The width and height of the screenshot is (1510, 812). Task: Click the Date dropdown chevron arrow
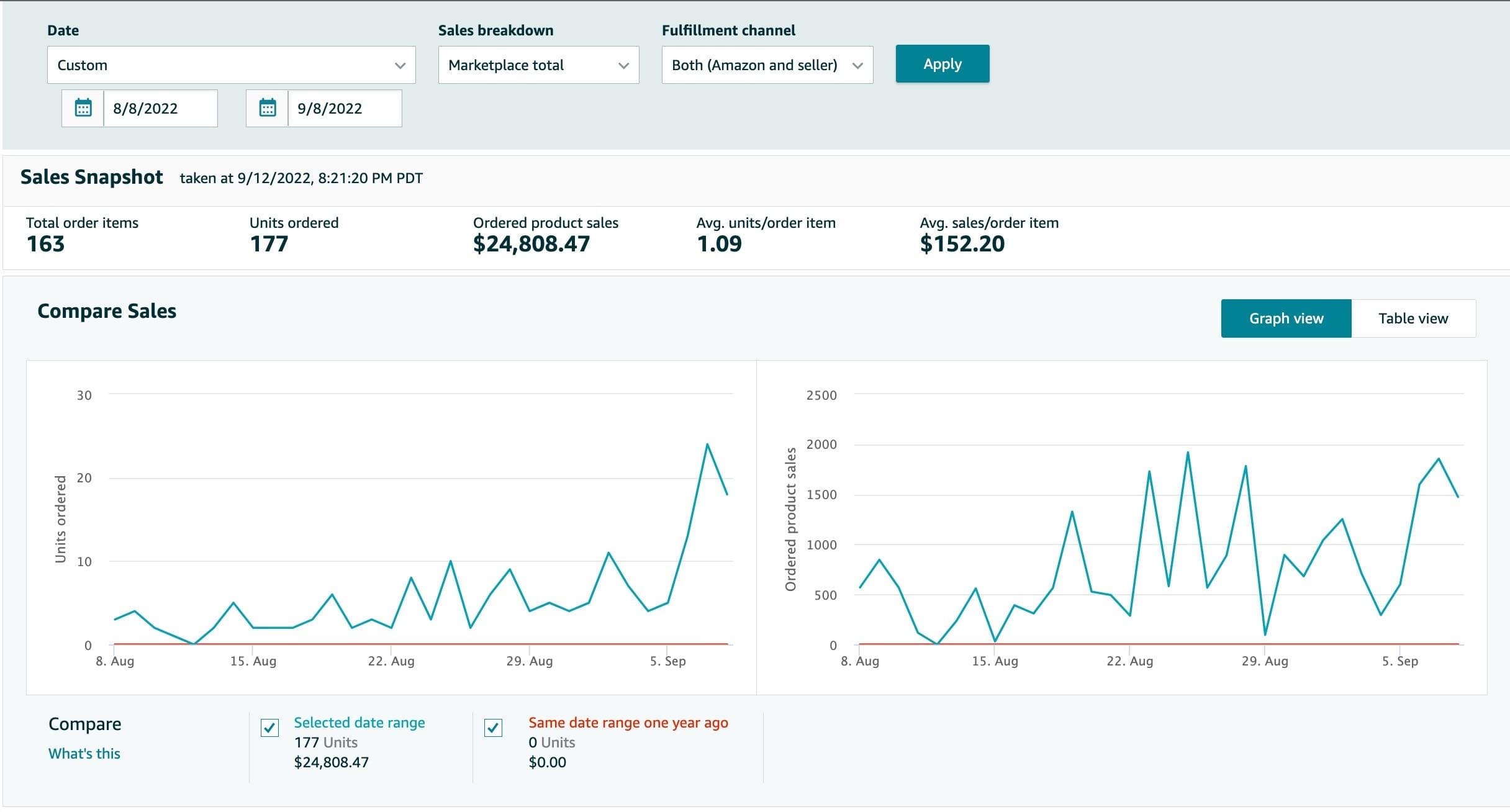tap(400, 65)
